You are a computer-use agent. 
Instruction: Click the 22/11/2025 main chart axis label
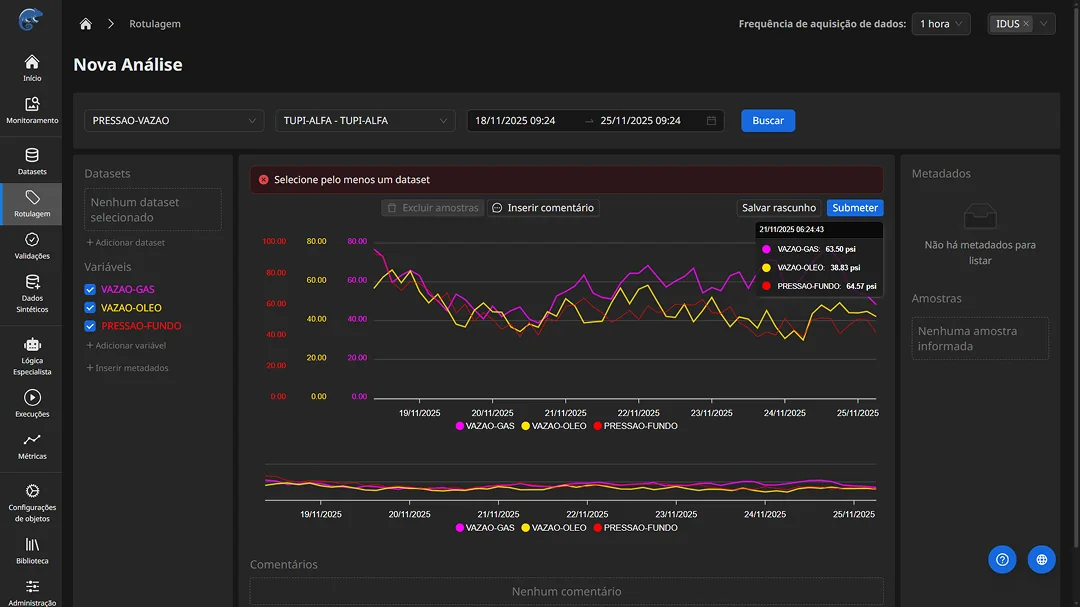tap(638, 413)
